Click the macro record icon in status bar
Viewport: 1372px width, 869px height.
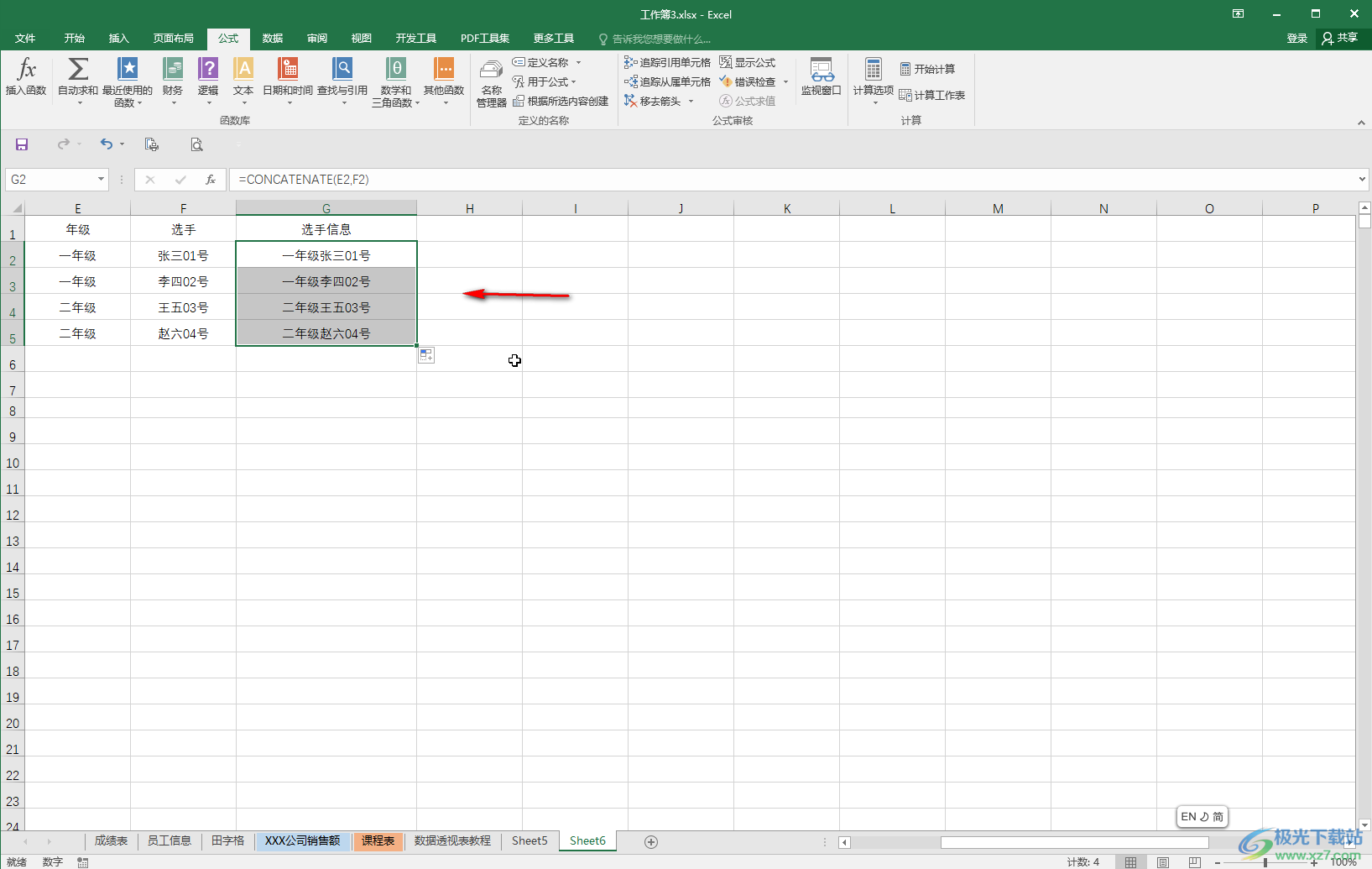(82, 861)
